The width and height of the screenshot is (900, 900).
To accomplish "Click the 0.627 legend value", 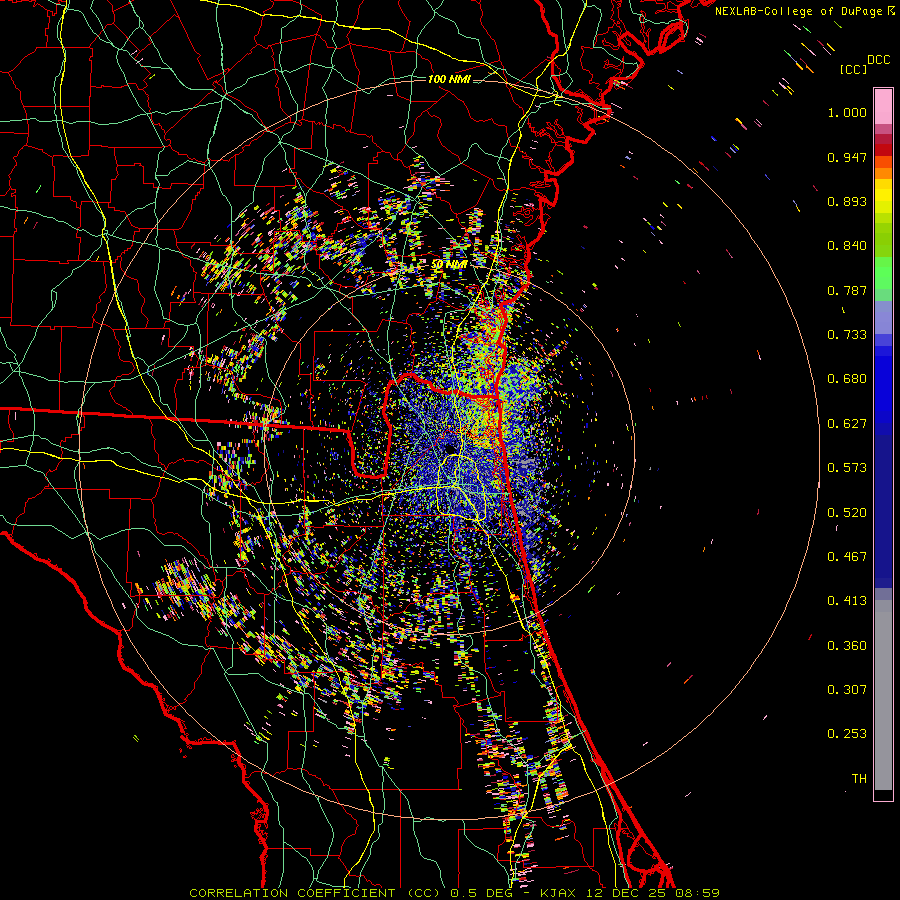I will pos(847,424).
